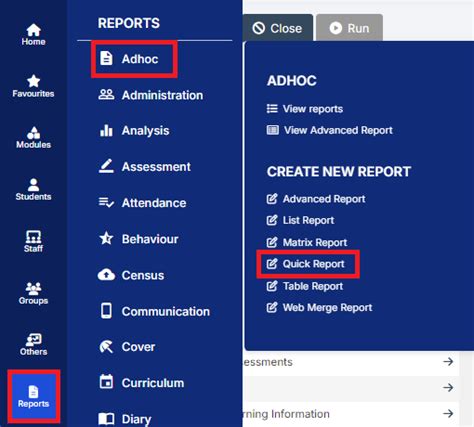
Task: Open the Staff icon in sidebar
Action: click(x=33, y=237)
